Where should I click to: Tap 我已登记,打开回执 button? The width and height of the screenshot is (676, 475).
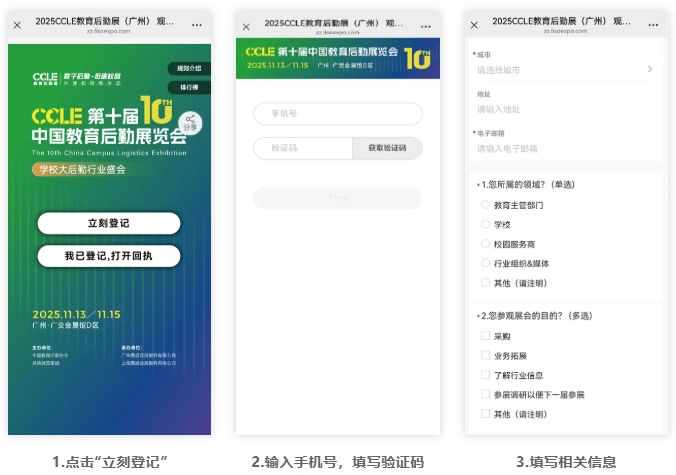tap(109, 256)
